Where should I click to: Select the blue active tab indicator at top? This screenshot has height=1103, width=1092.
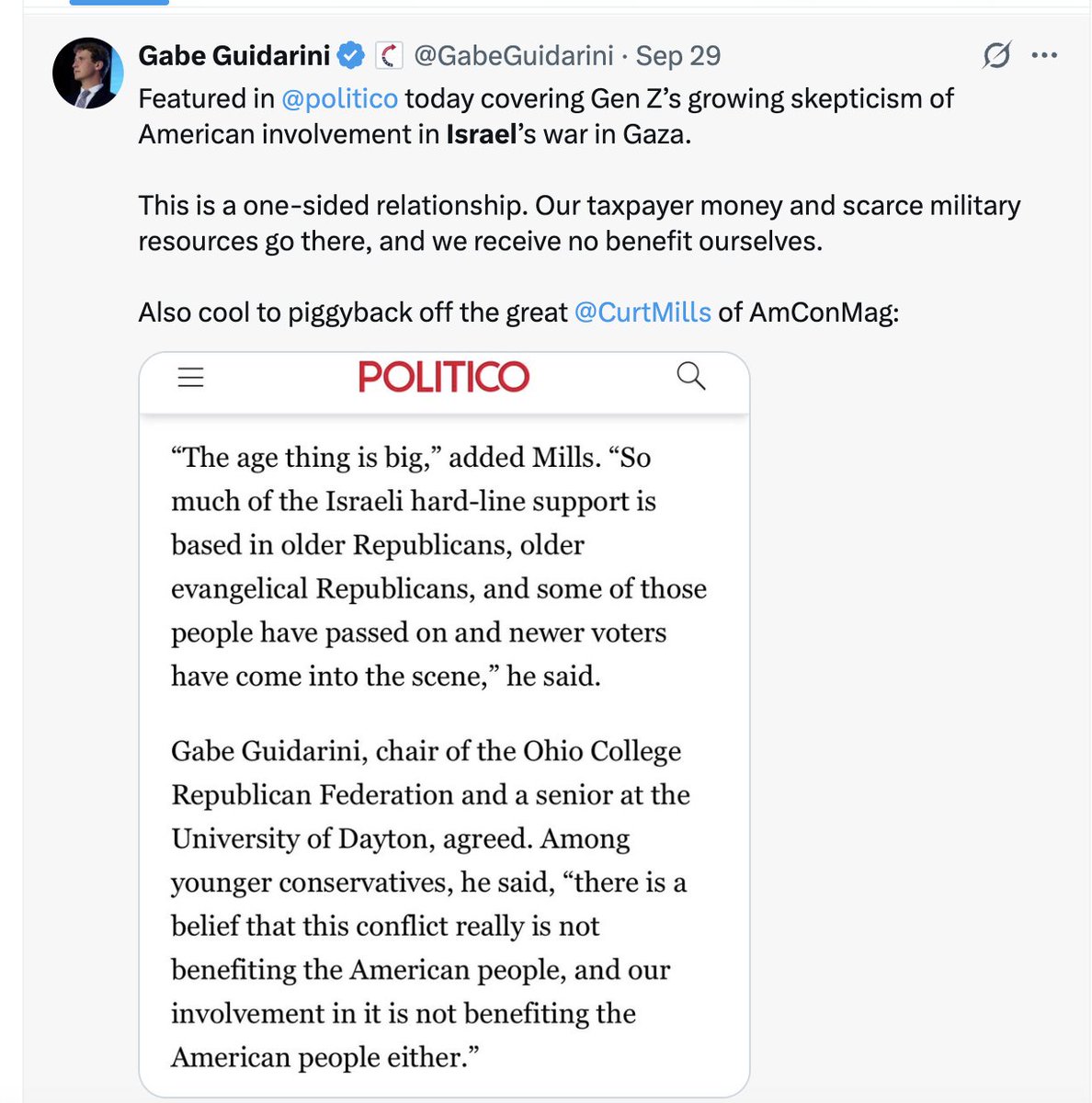tap(119, 3)
